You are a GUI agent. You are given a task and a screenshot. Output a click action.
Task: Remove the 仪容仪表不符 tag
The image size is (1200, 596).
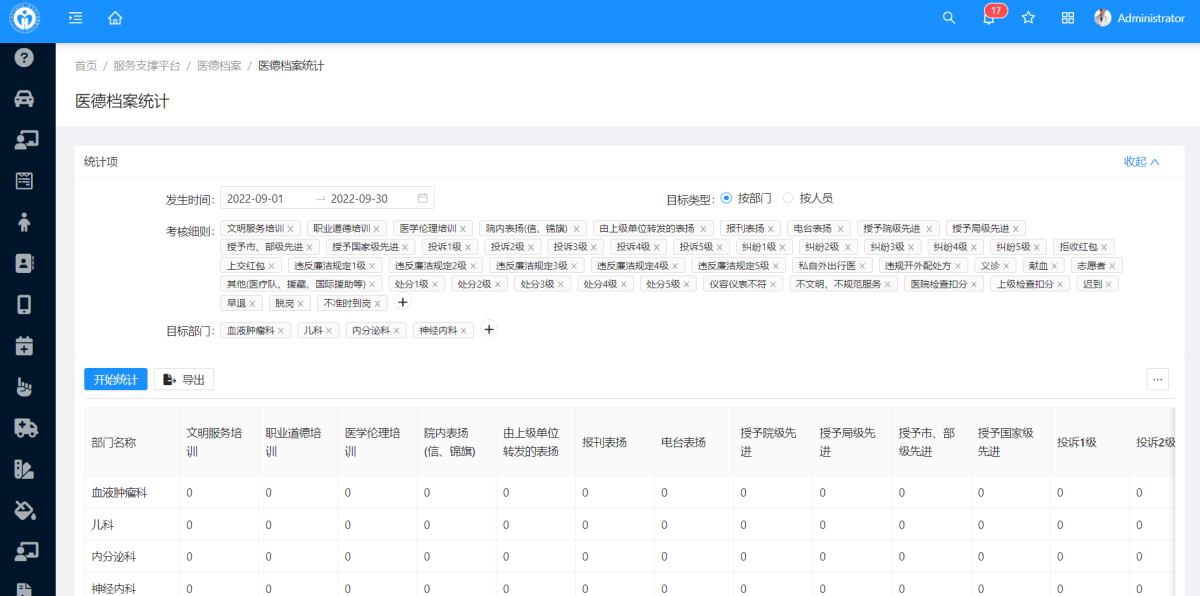(x=774, y=284)
